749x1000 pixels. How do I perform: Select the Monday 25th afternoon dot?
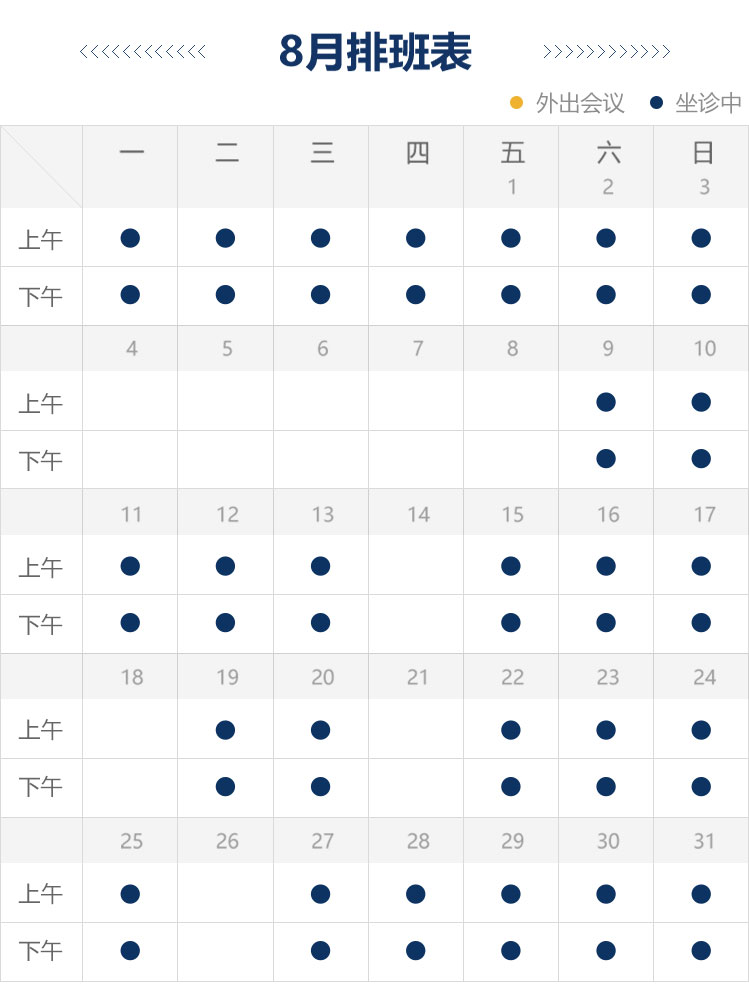(x=130, y=950)
